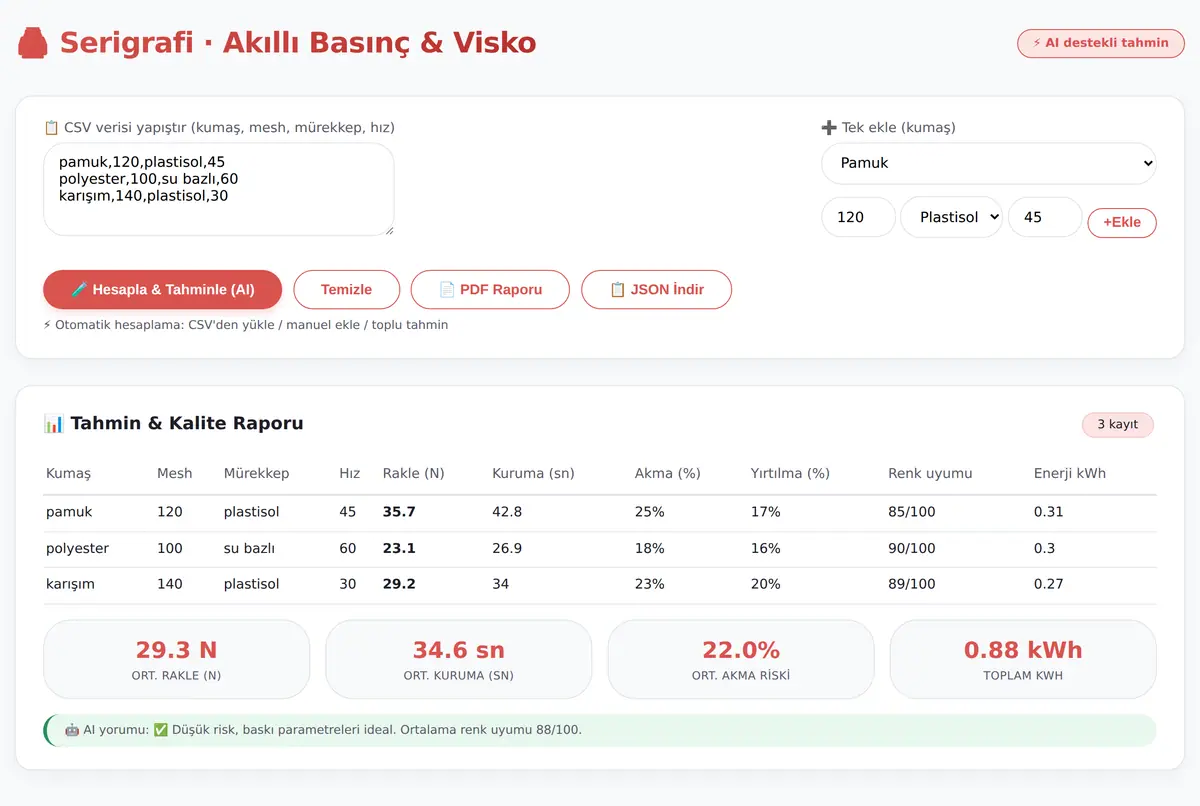Click the lightning icon by Otomatik hesaplama

(47, 325)
